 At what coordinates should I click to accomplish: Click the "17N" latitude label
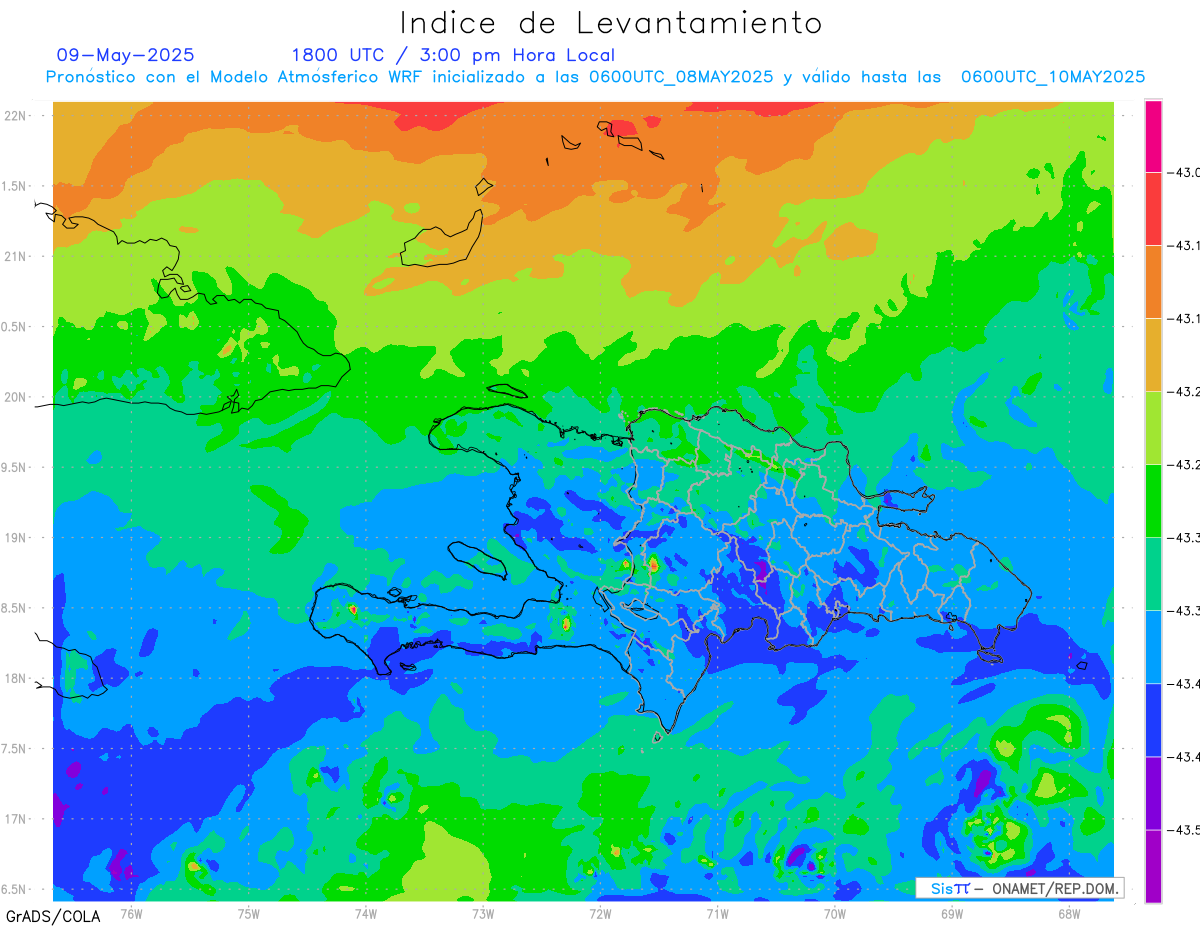tap(16, 819)
